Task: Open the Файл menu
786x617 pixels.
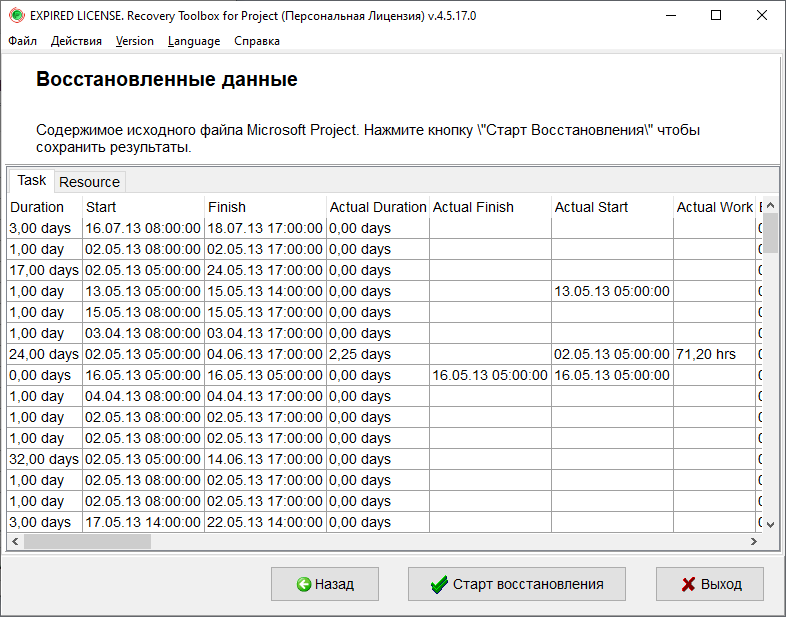Action: point(23,41)
